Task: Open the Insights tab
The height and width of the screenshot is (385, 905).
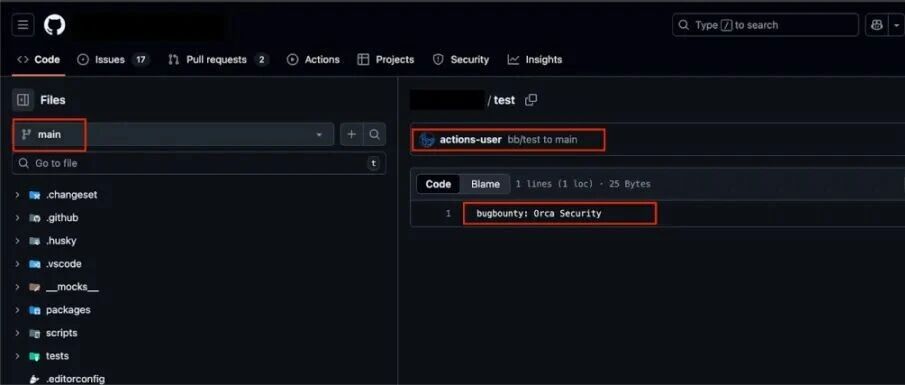Action: (x=534, y=59)
